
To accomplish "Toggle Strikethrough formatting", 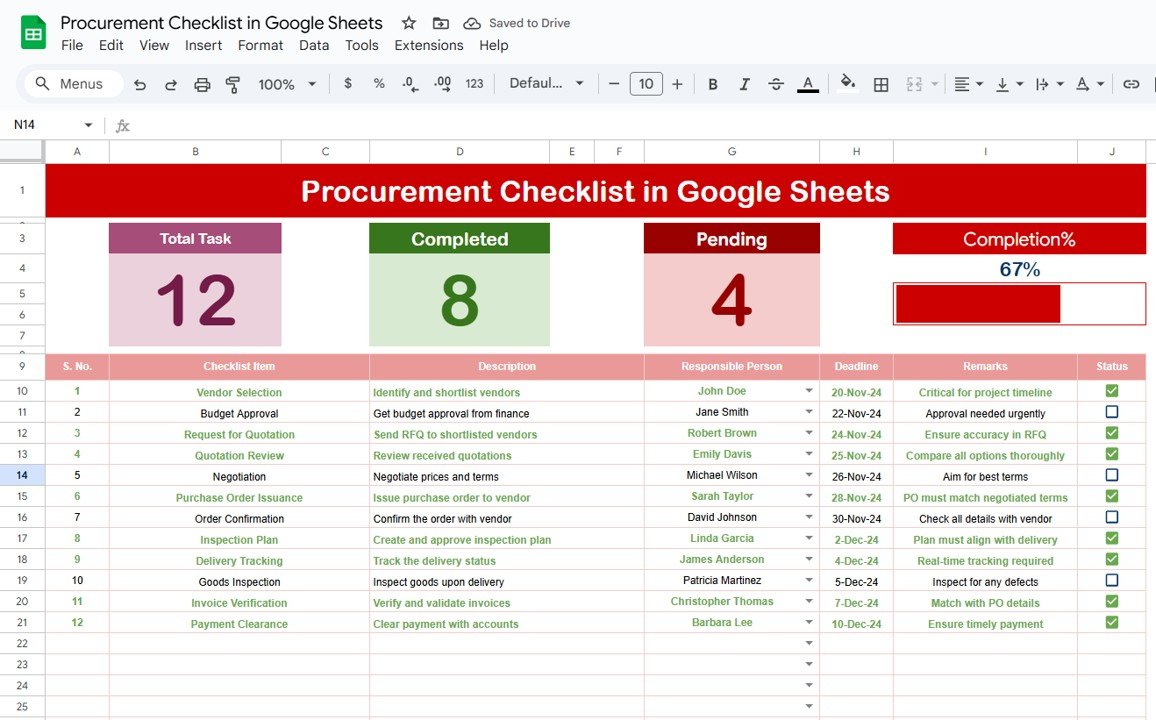I will coord(776,84).
